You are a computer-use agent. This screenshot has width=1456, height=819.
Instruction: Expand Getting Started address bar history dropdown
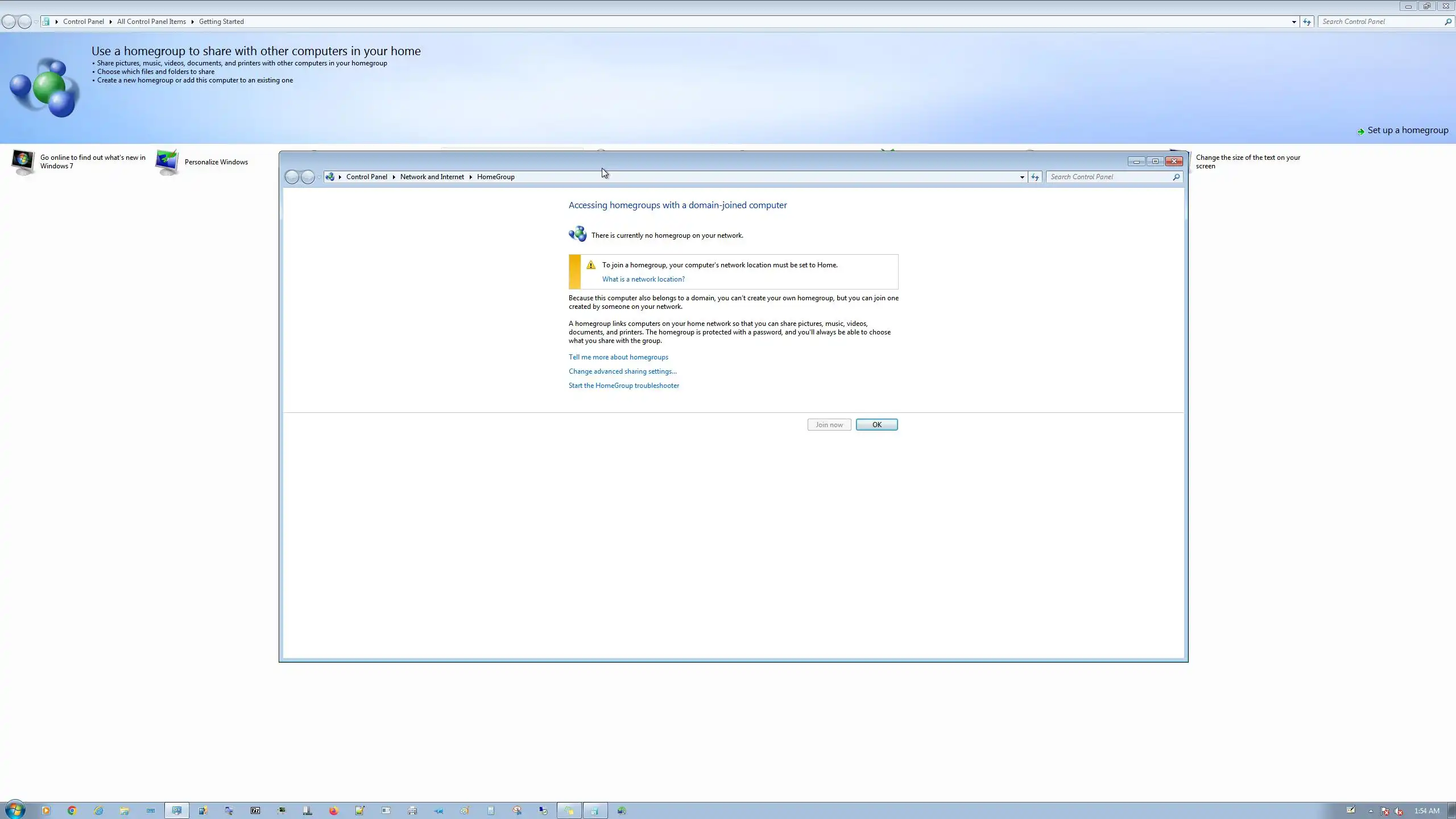click(1294, 22)
